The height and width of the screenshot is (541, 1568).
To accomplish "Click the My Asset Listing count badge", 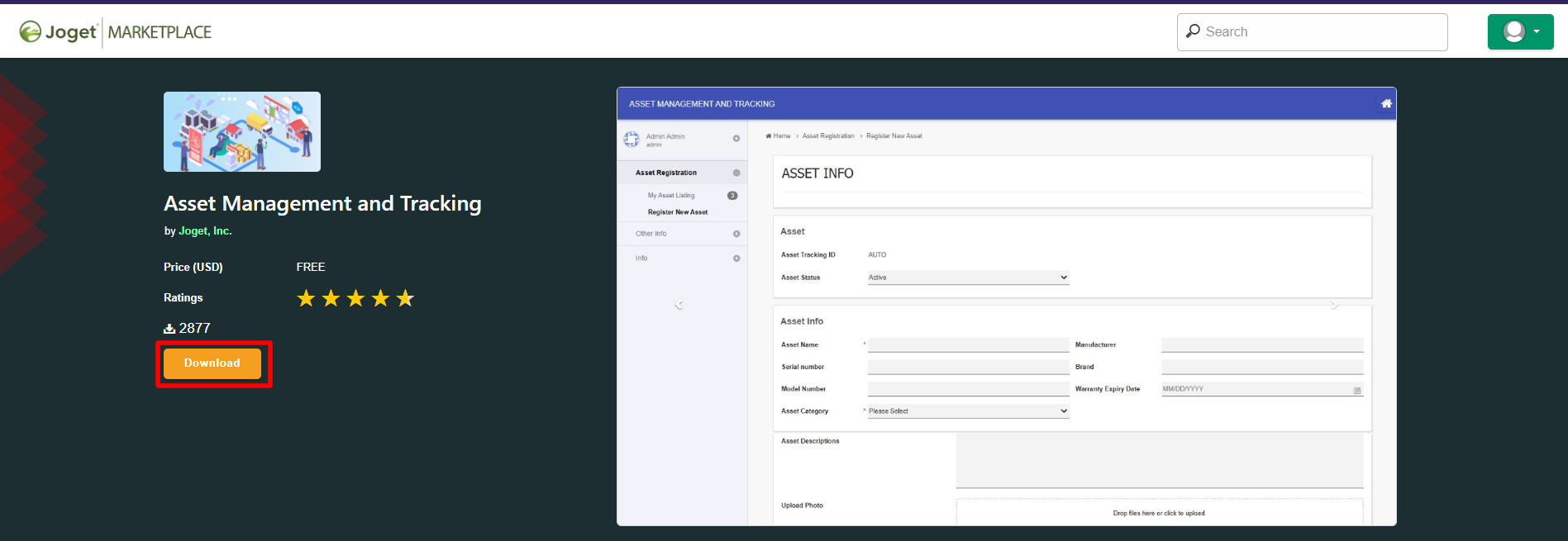I will pos(732,196).
